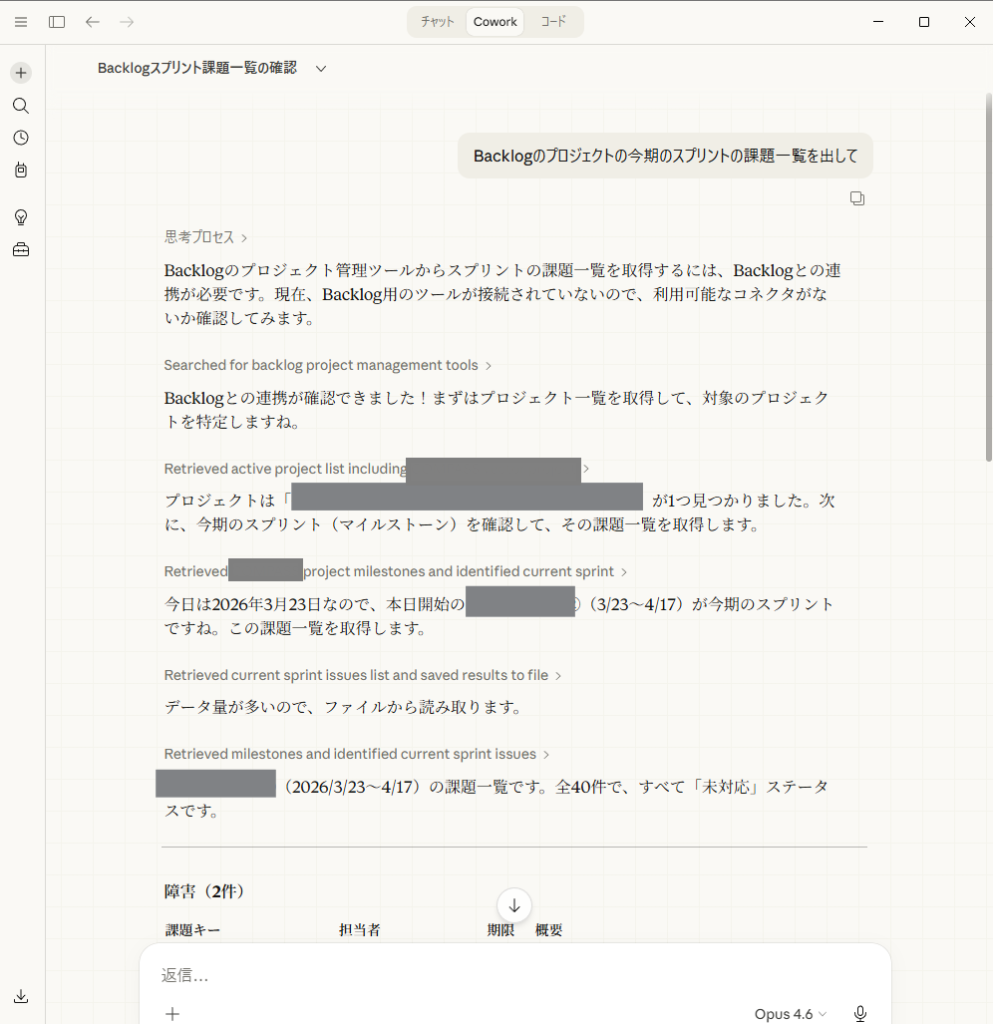Screen dimensions: 993x1024
Task: Open the toolbox briefcase icon in sidebar
Action: pyautogui.click(x=21, y=250)
